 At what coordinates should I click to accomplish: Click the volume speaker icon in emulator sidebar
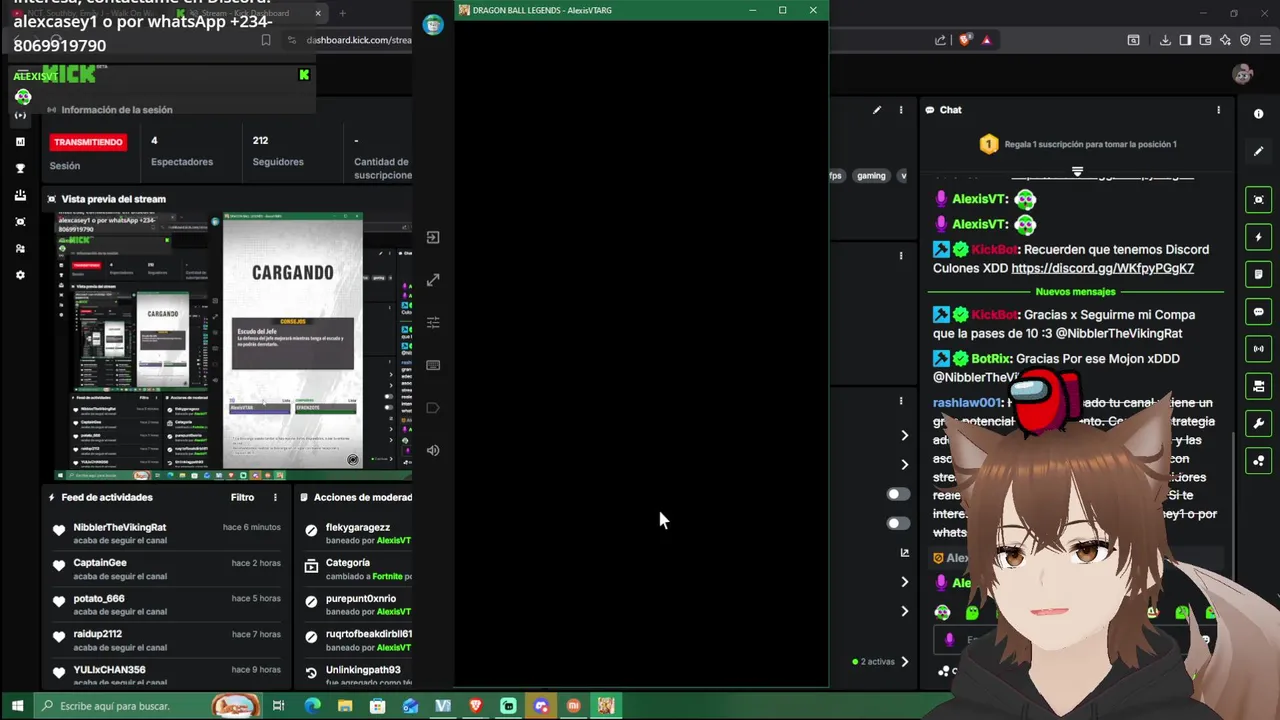coord(433,450)
